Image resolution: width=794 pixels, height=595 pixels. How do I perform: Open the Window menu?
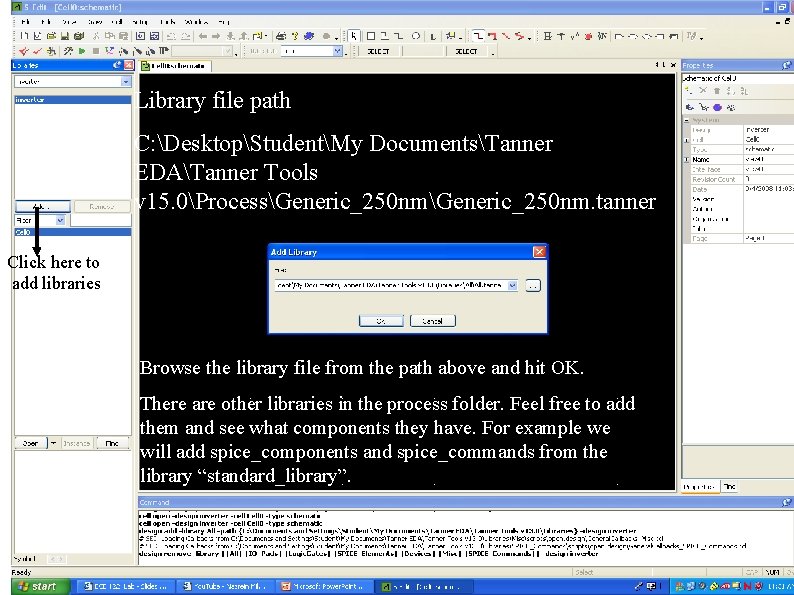tap(196, 22)
